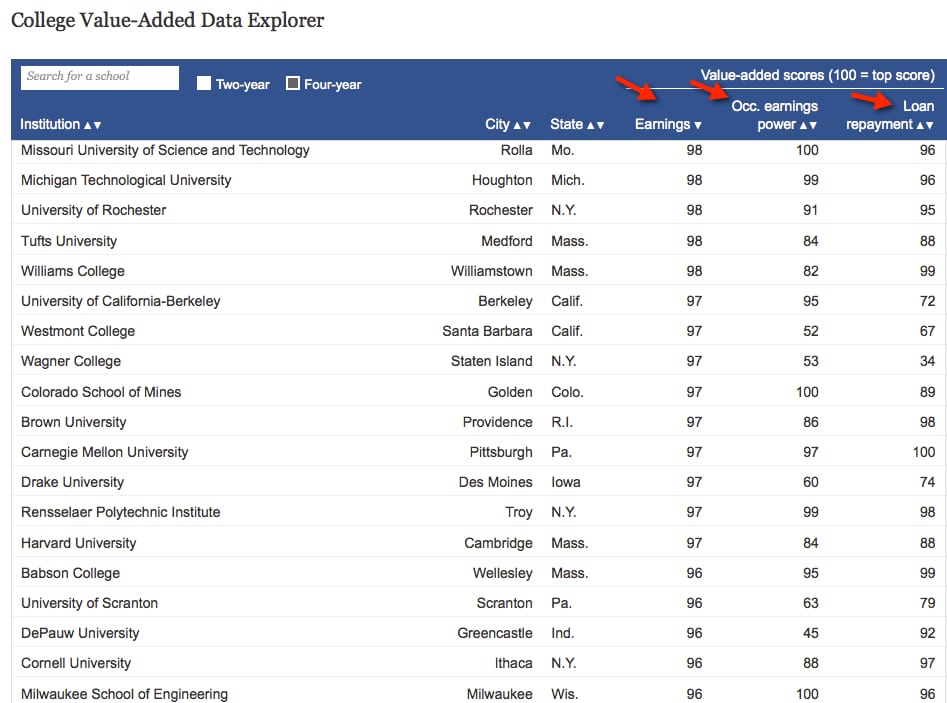Click DePauw Occ. earnings power 45
Viewport: 947px width, 703px height.
[811, 633]
